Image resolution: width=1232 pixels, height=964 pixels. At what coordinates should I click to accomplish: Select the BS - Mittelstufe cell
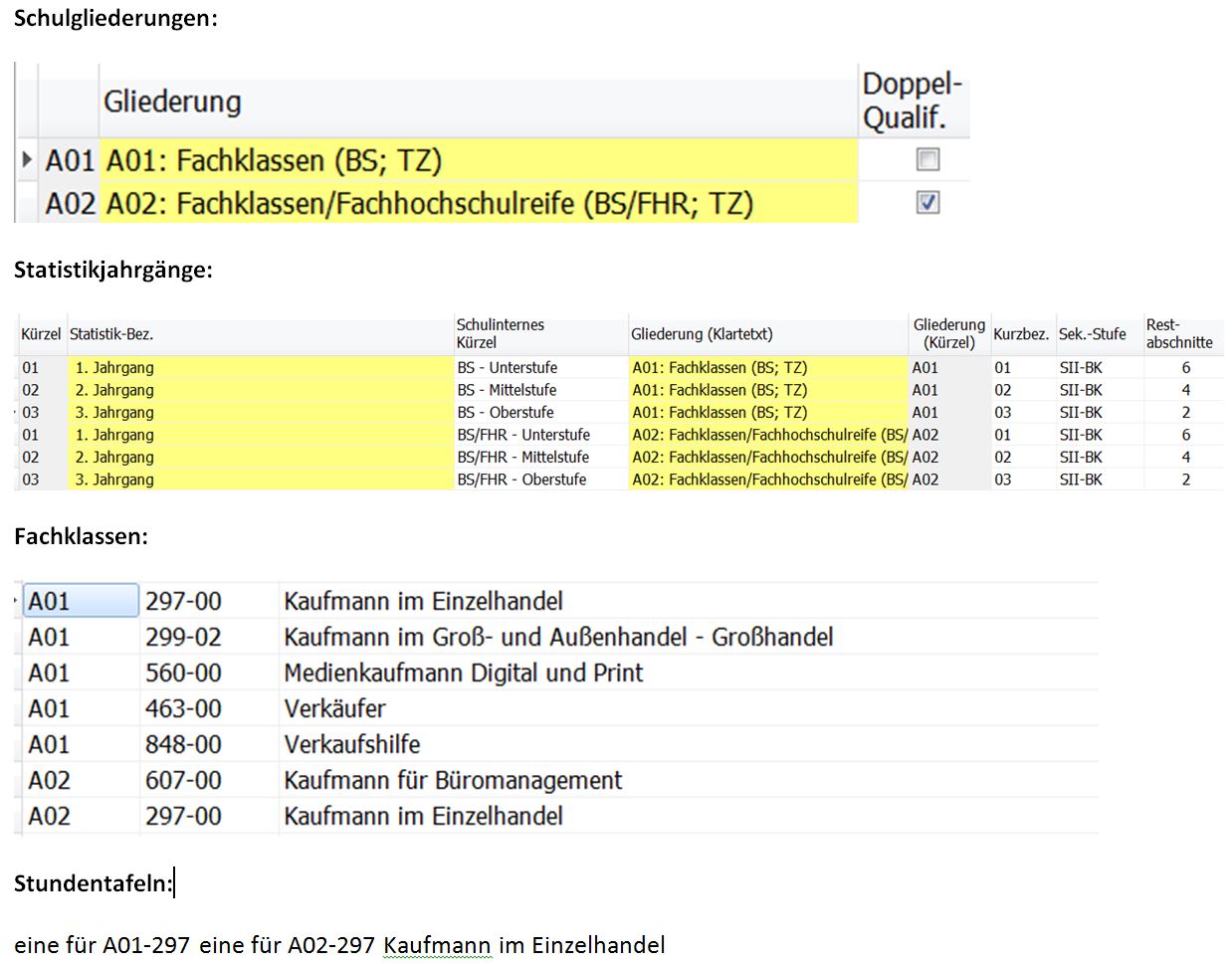pos(541,390)
